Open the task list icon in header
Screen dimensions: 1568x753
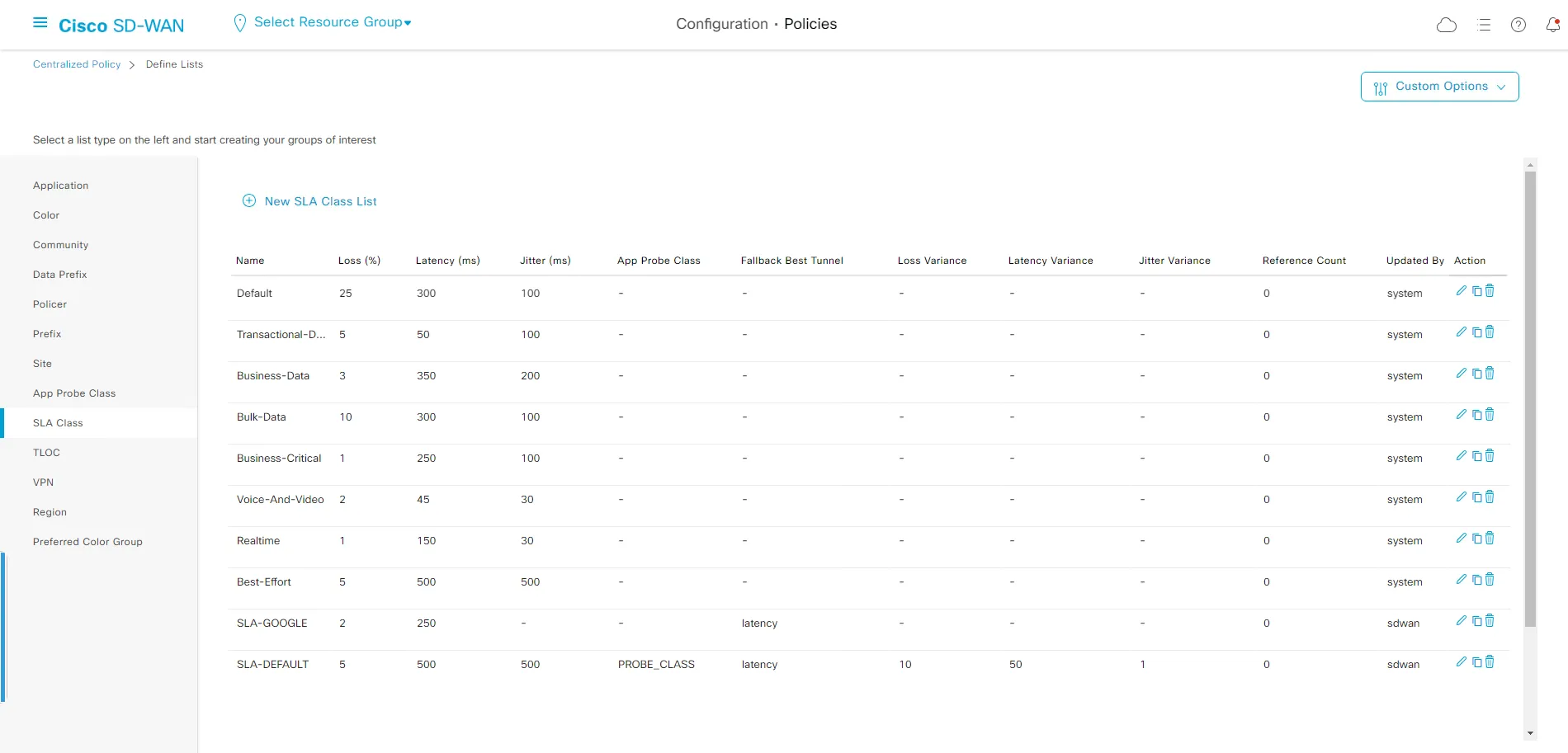1483,25
